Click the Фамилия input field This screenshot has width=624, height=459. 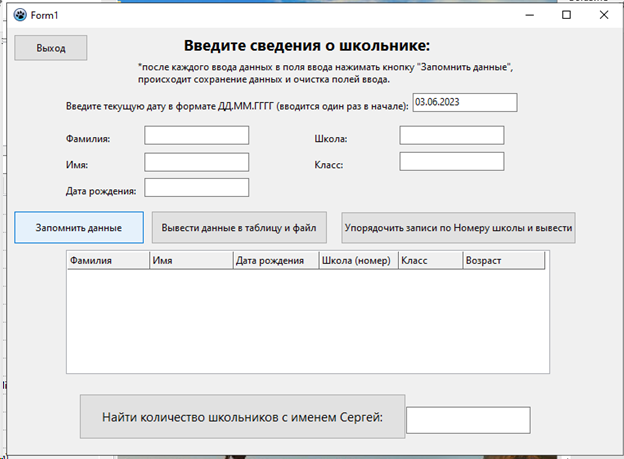(x=197, y=135)
